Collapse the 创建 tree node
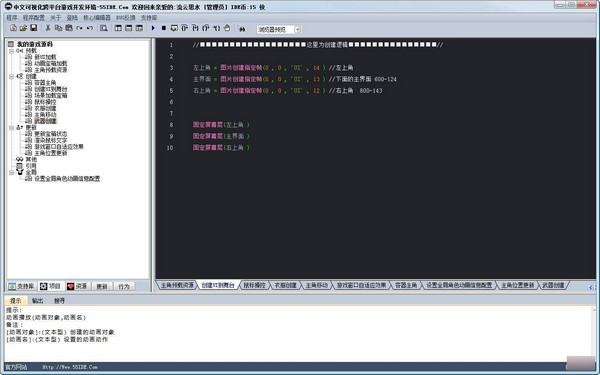This screenshot has height=375, width=600. click(11, 77)
